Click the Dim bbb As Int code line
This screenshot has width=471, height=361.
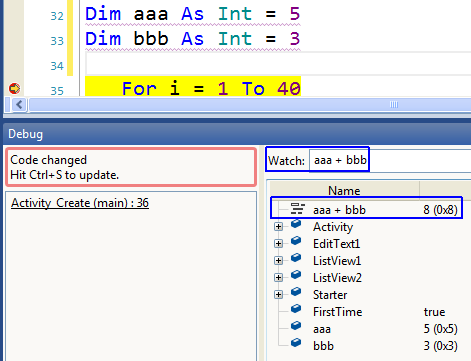[x=193, y=39]
